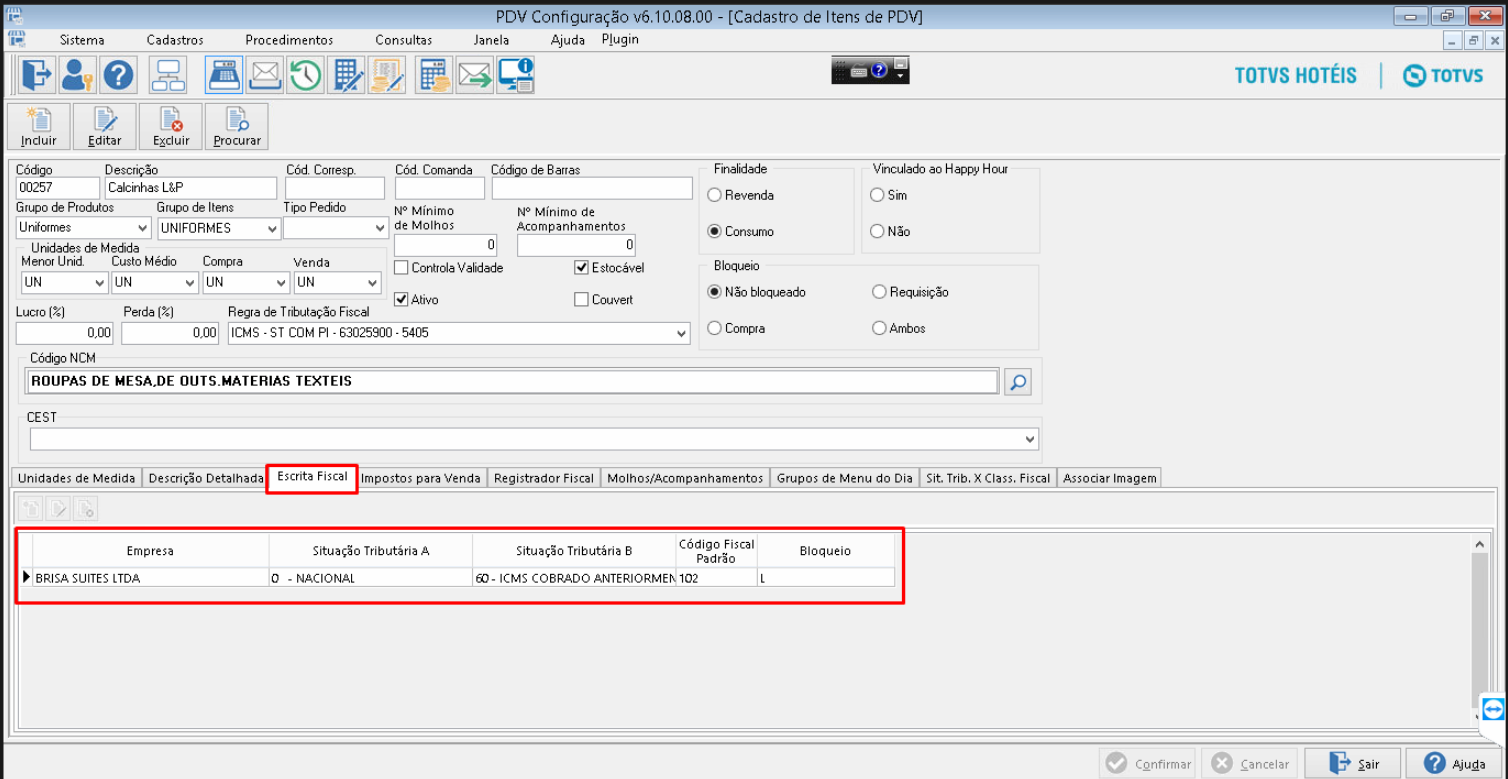
Task: Click the Editar item button
Action: tap(105, 127)
